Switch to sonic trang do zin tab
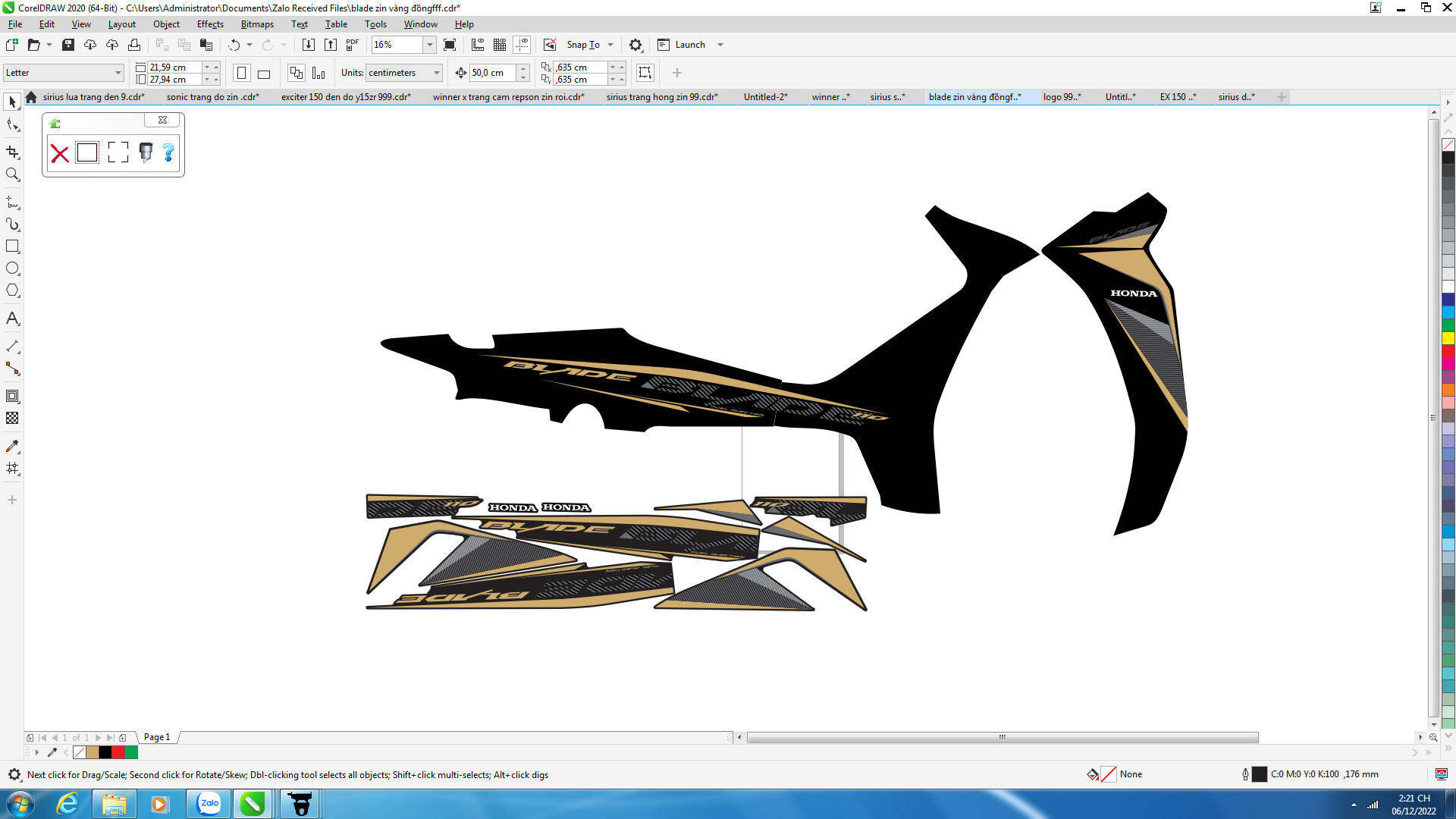 click(212, 97)
